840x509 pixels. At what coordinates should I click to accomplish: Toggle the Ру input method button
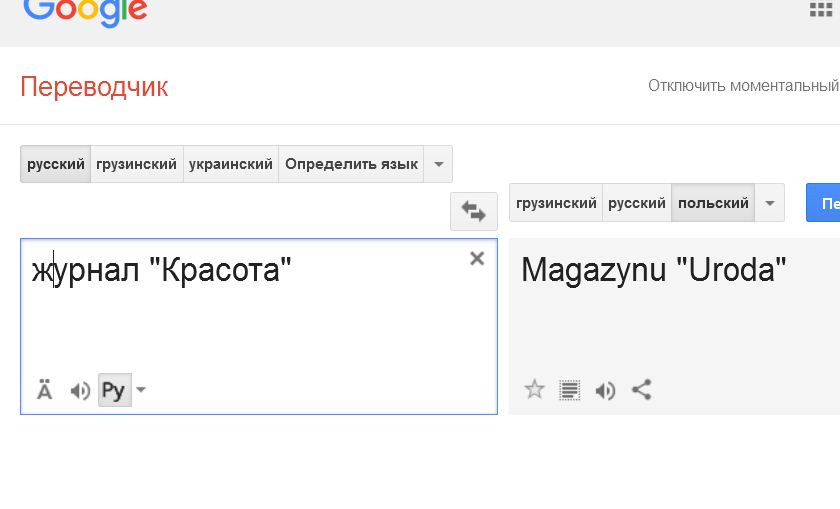(x=113, y=390)
